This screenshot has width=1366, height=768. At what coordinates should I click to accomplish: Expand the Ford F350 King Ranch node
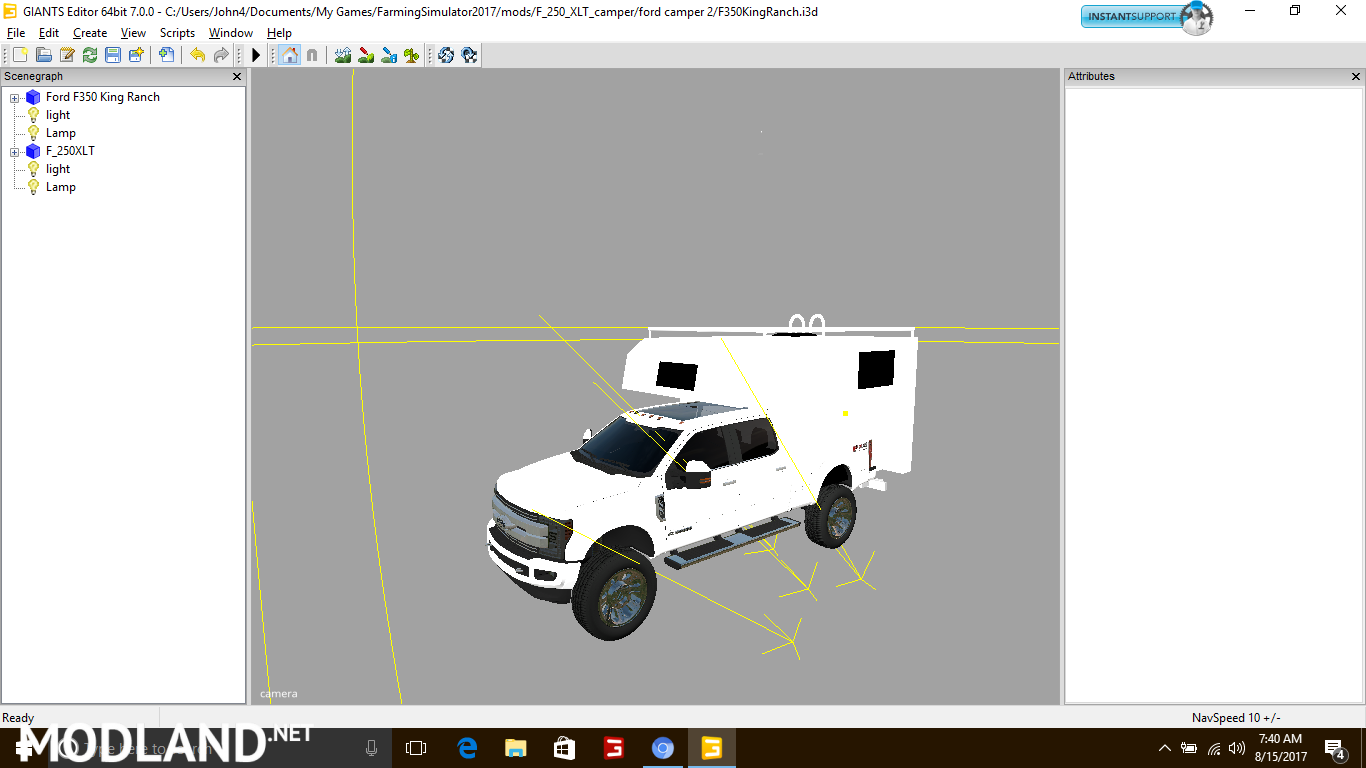click(13, 97)
